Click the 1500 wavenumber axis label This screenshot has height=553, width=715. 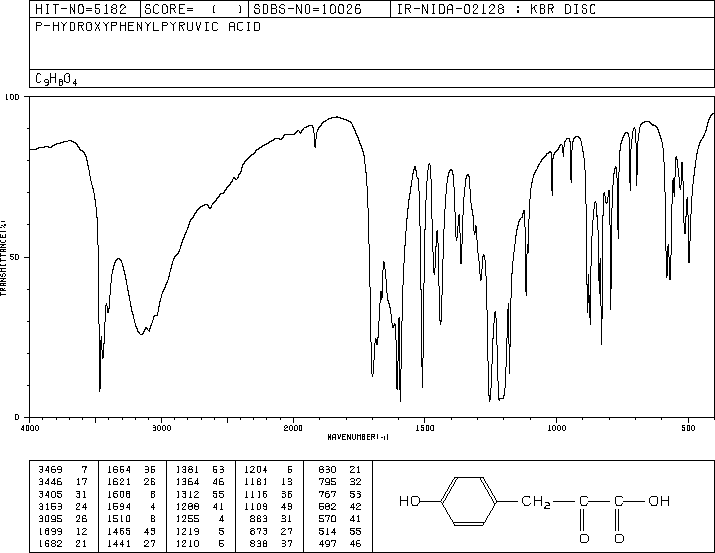(425, 428)
